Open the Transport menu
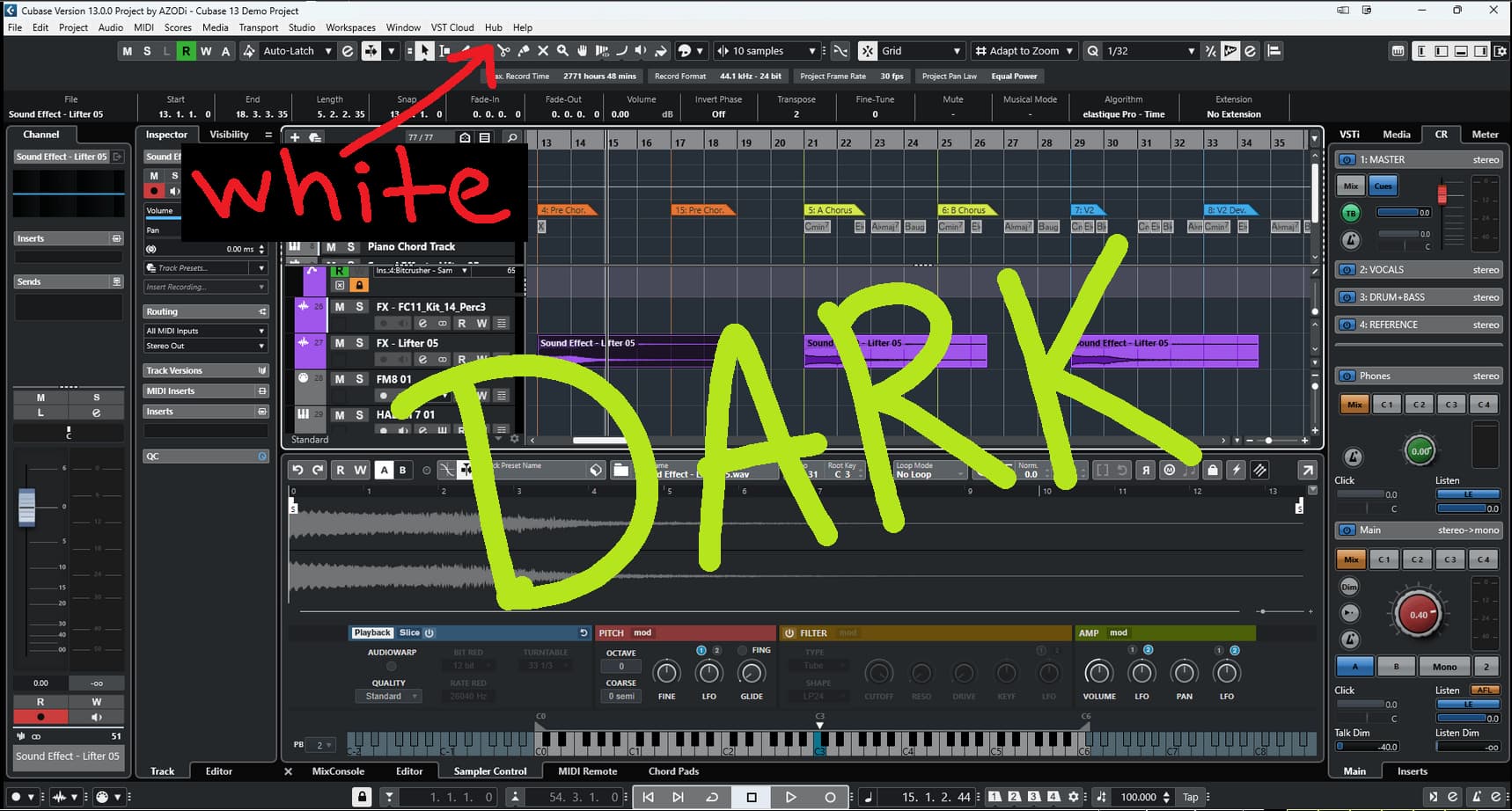 coord(259,27)
